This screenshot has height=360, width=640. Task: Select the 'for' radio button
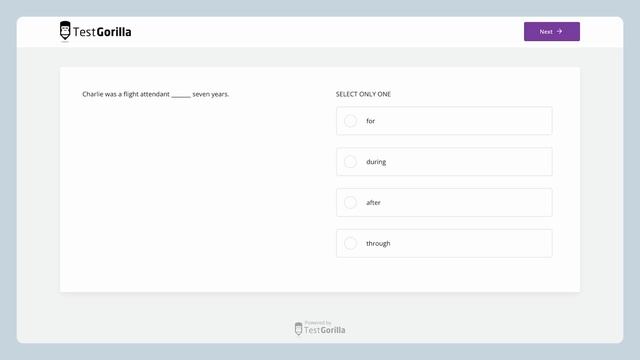coord(350,121)
